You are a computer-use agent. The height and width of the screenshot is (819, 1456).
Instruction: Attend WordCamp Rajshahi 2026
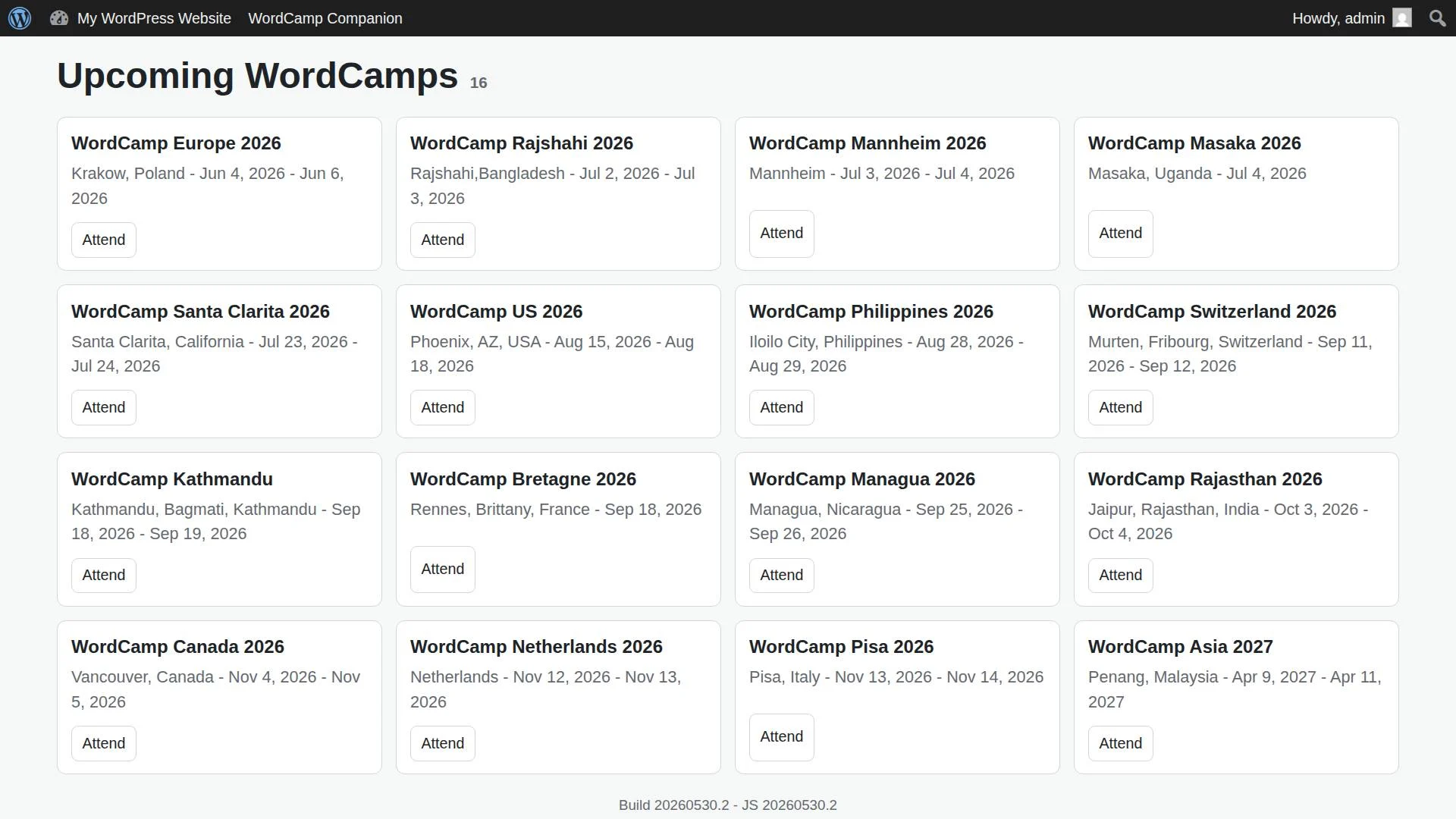[x=443, y=240]
